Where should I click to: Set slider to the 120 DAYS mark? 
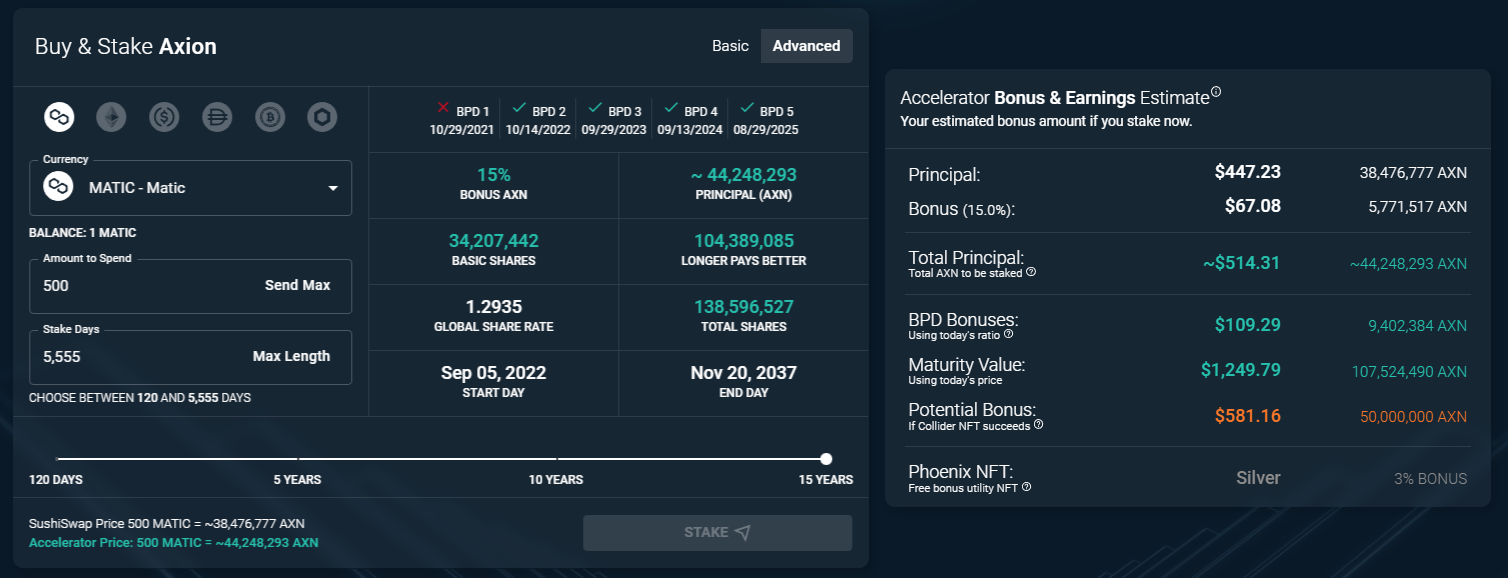click(x=57, y=459)
